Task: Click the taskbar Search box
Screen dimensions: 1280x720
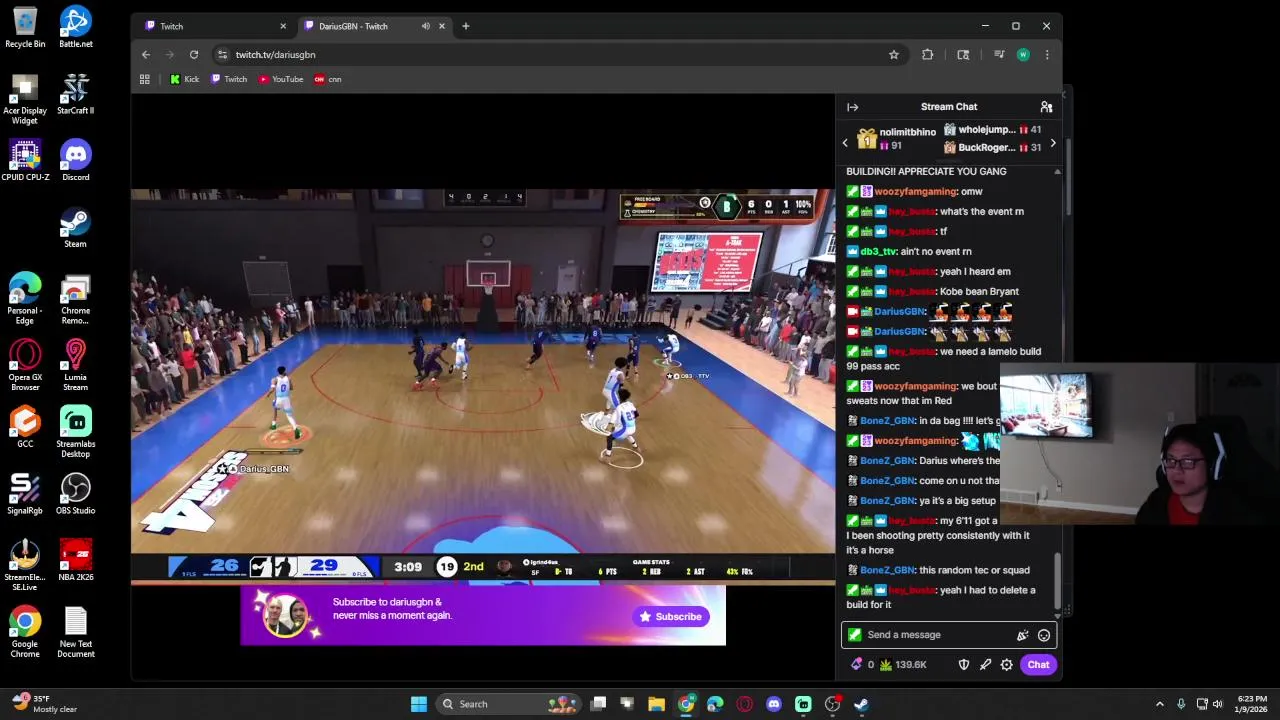Action: point(508,704)
